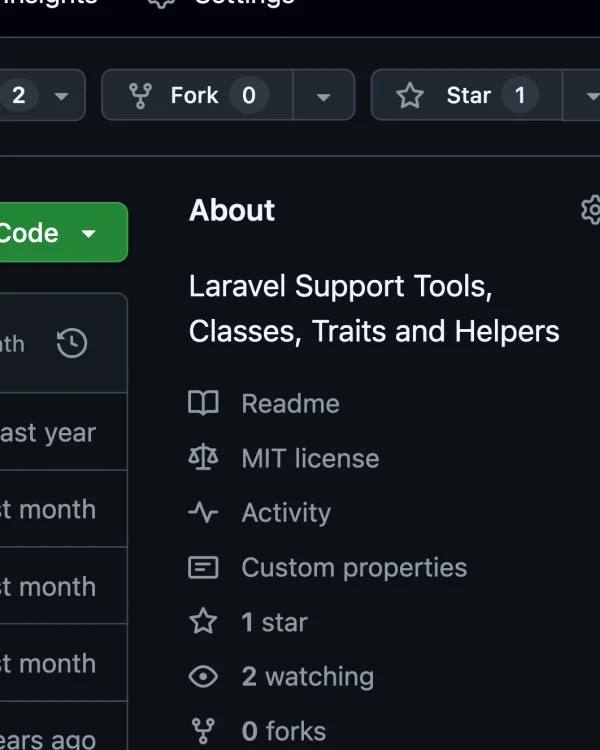The image size is (600, 750).
Task: Open the Fork options dropdown arrow
Action: point(324,96)
